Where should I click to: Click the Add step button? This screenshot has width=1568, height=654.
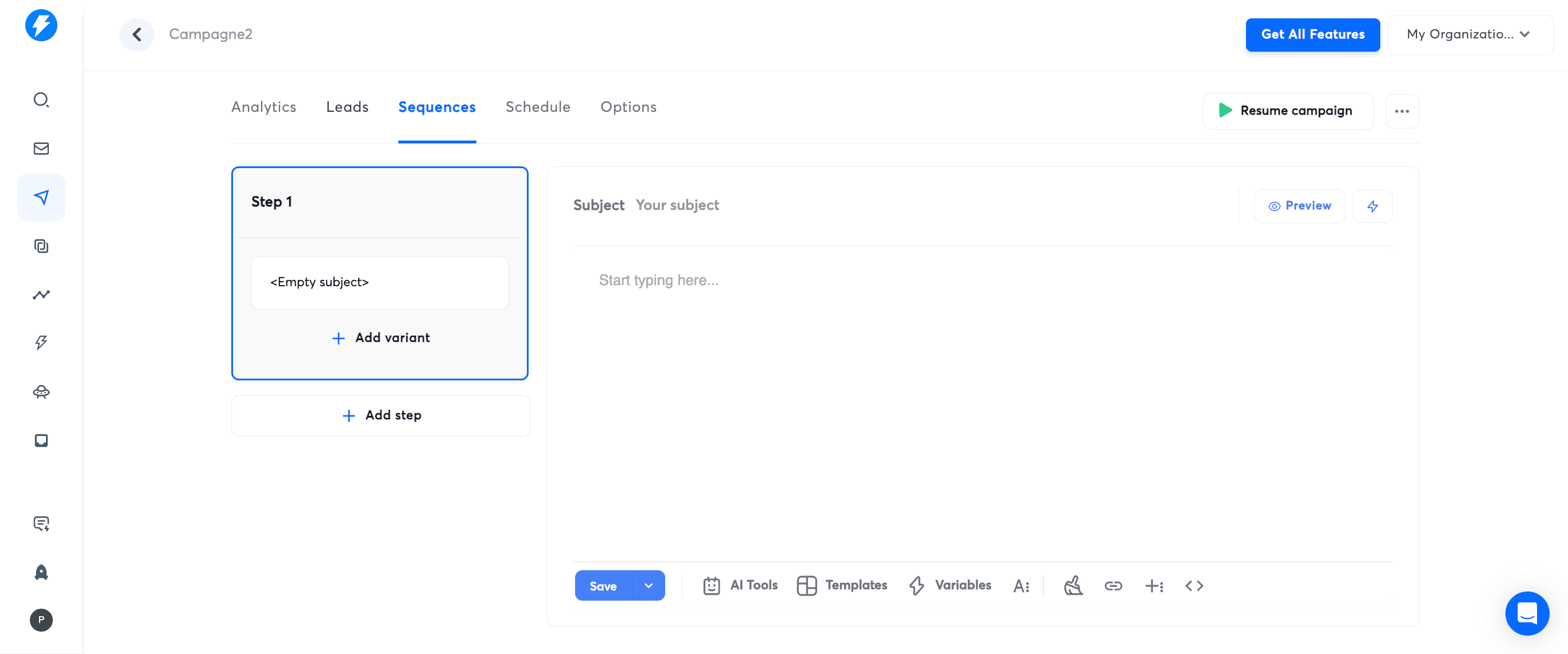coord(381,415)
